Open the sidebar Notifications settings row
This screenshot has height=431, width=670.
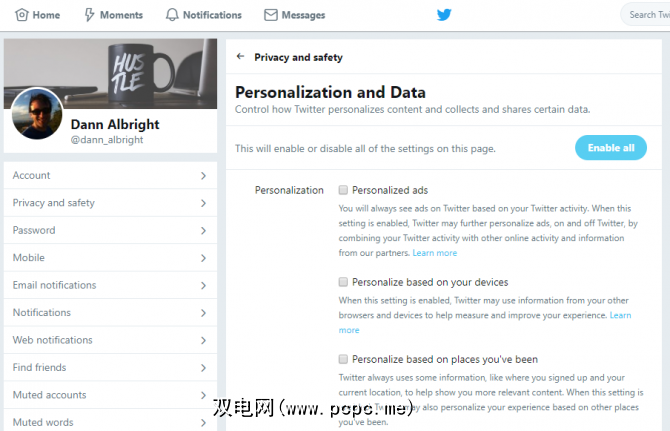tap(110, 312)
